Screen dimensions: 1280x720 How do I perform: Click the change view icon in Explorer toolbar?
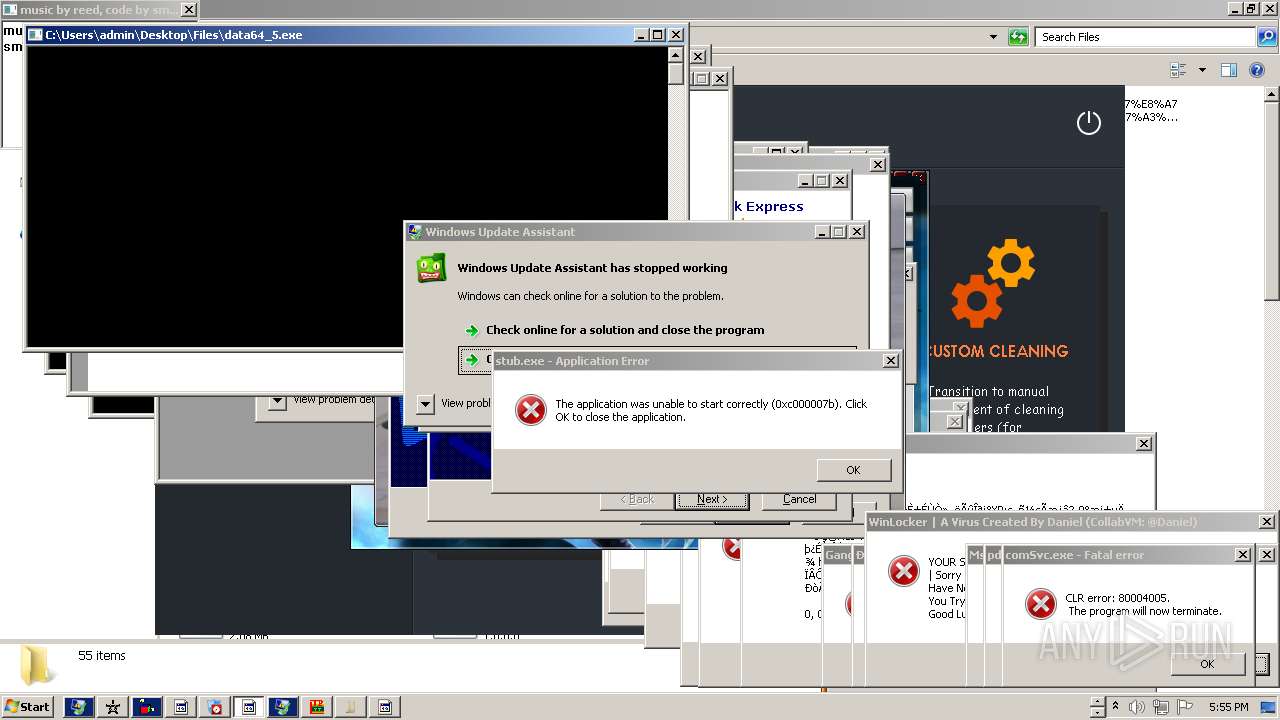coord(1178,70)
